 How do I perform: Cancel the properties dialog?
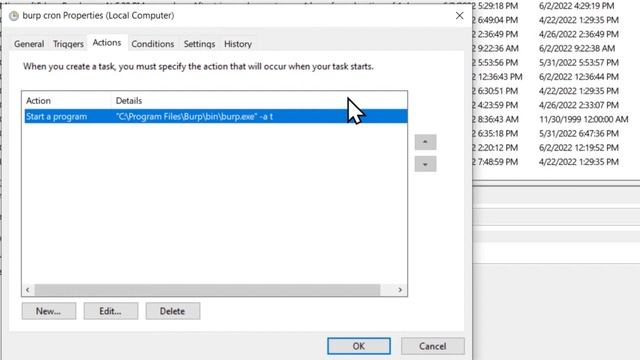pos(433,346)
